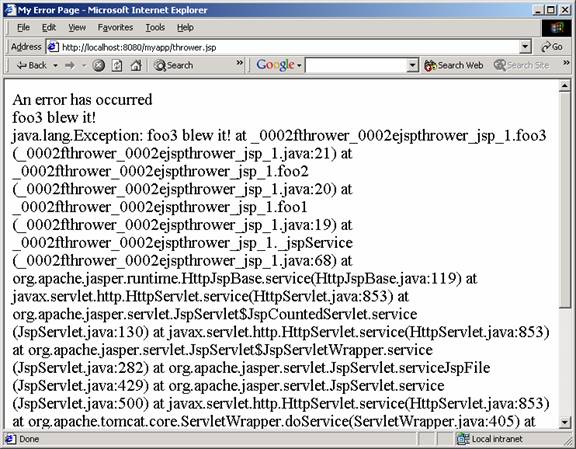Click the vertical scrollbar down arrow
Viewport: 576px width, 449px height.
pyautogui.click(x=565, y=422)
